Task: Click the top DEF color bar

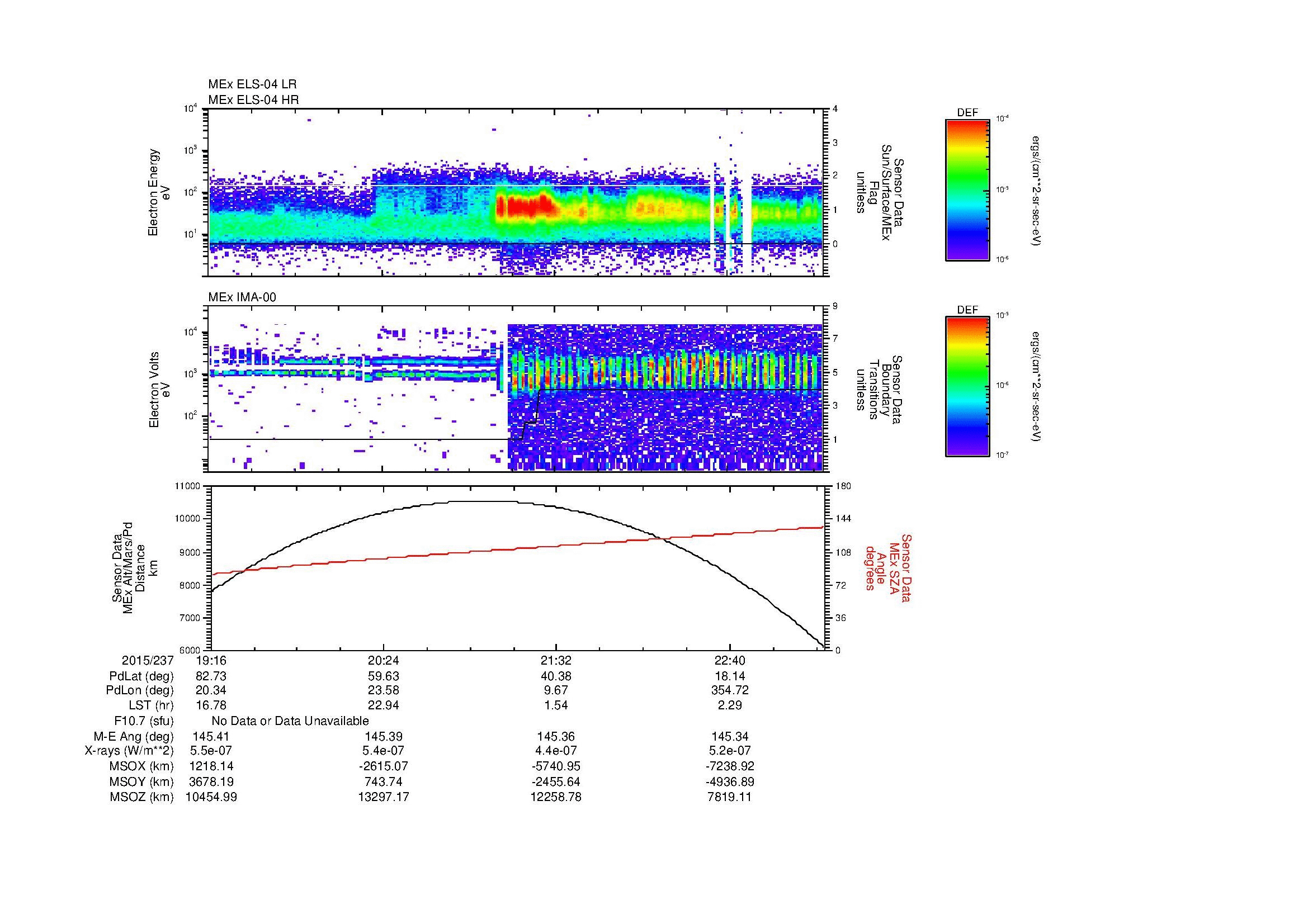Action: click(967, 189)
